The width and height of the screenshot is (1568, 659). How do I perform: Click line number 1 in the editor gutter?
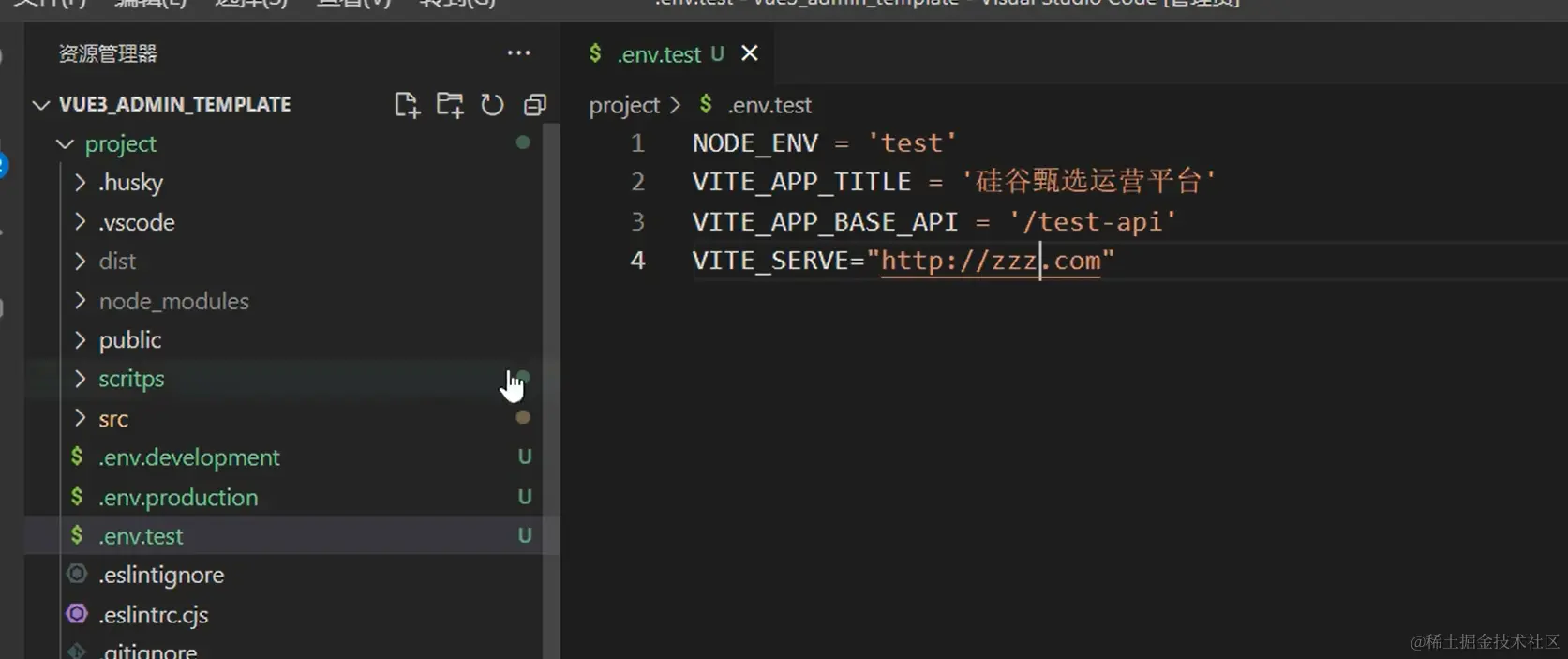coord(637,143)
